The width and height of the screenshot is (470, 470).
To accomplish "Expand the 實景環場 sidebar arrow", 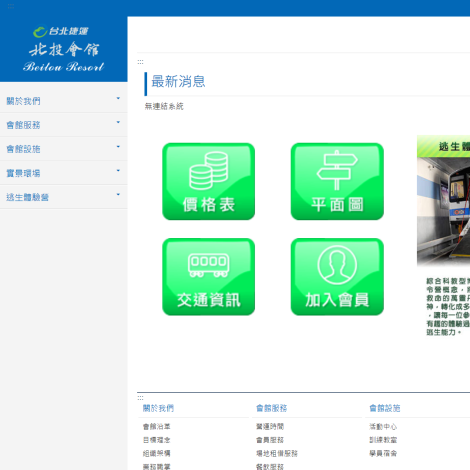I will coord(118,171).
